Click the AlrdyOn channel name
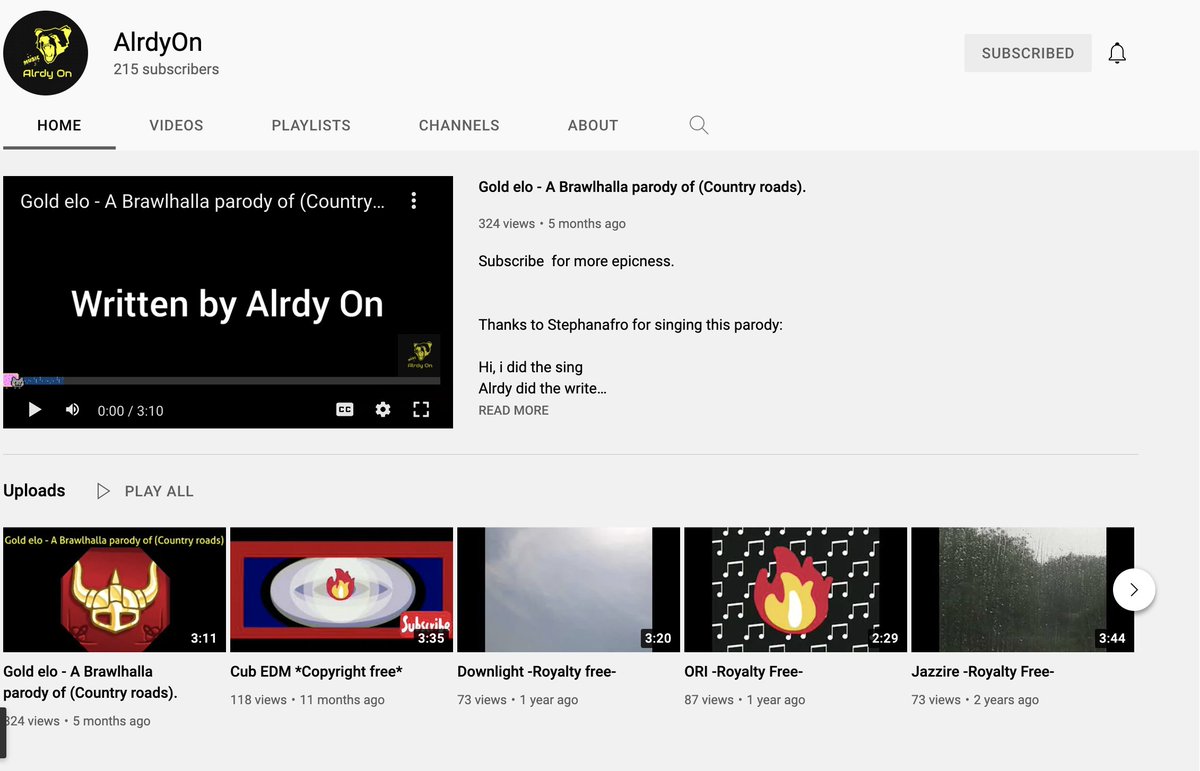 pyautogui.click(x=158, y=42)
